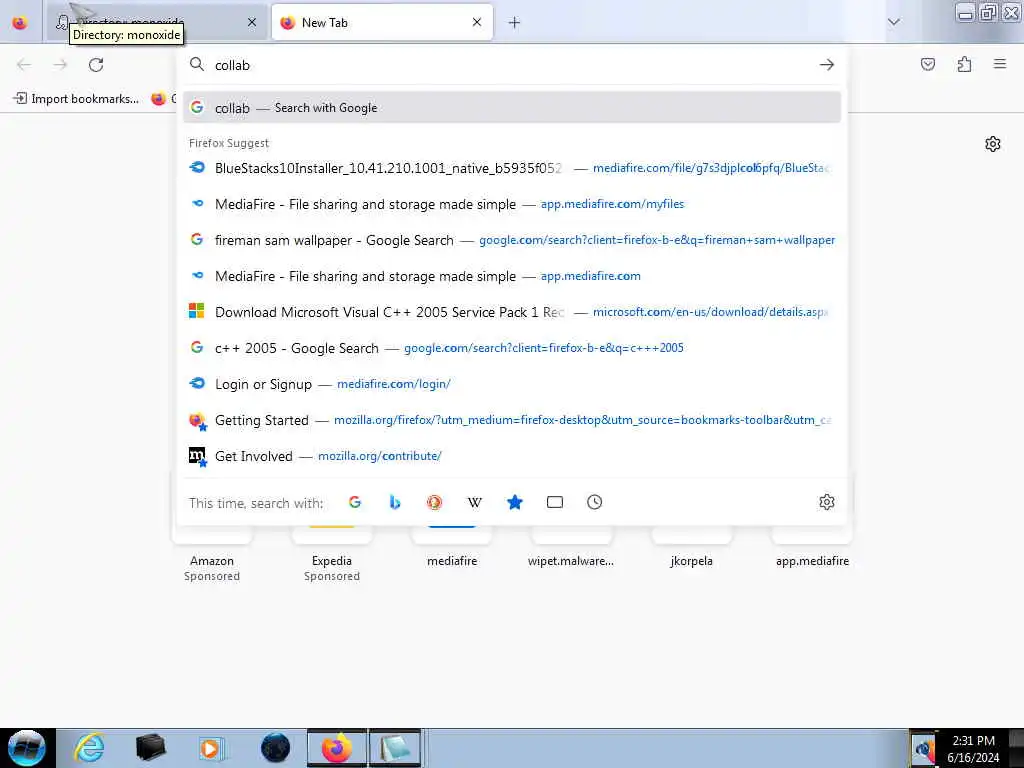
Task: Switch to the Directory: monoxide tab
Action: point(157,23)
